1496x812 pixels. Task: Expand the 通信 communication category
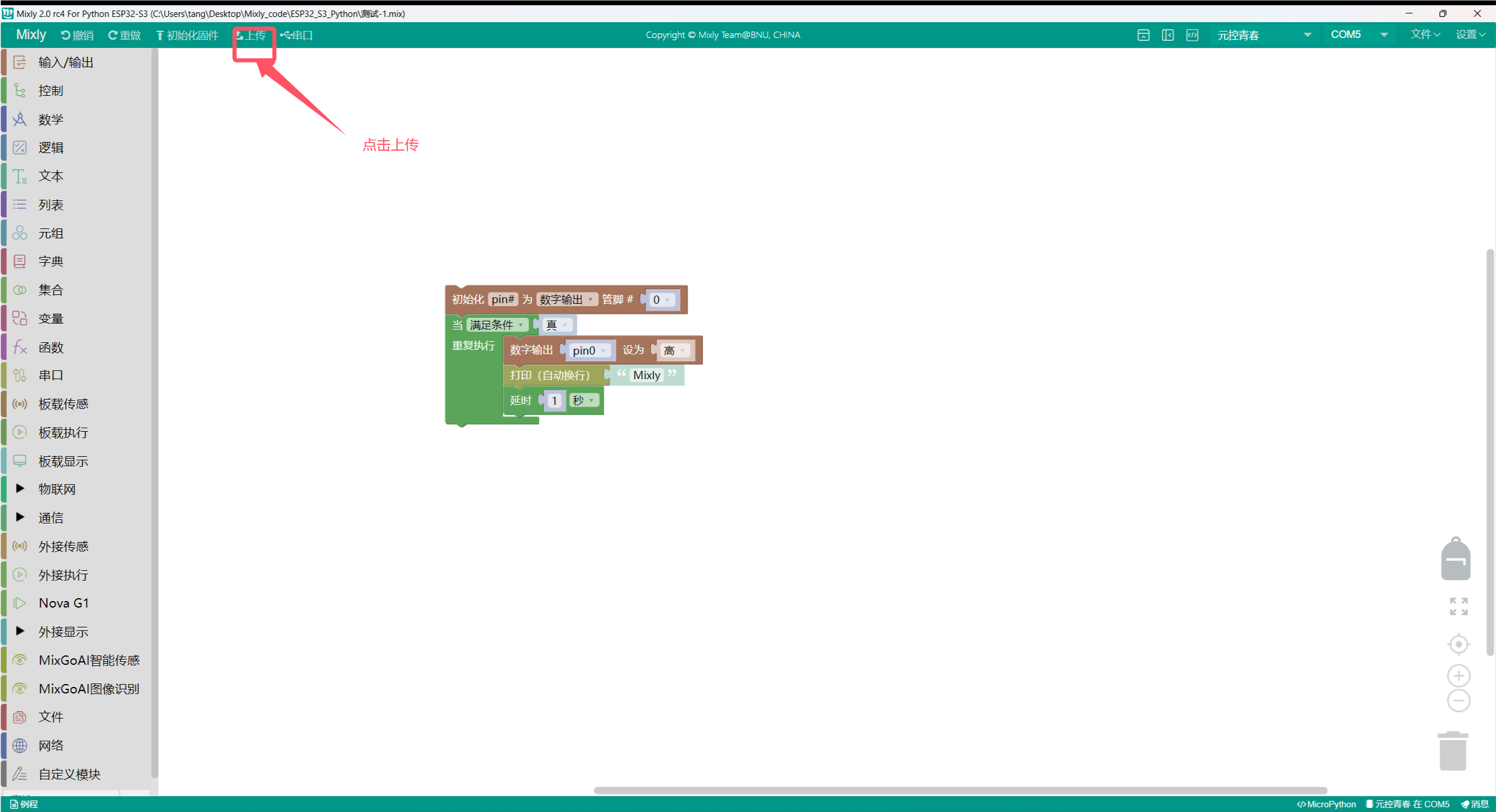click(x=50, y=518)
